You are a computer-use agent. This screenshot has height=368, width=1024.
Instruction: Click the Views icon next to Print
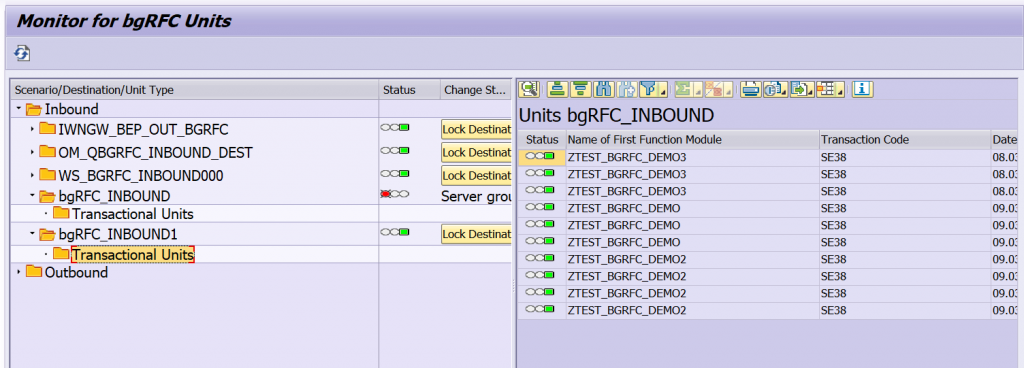coord(772,89)
